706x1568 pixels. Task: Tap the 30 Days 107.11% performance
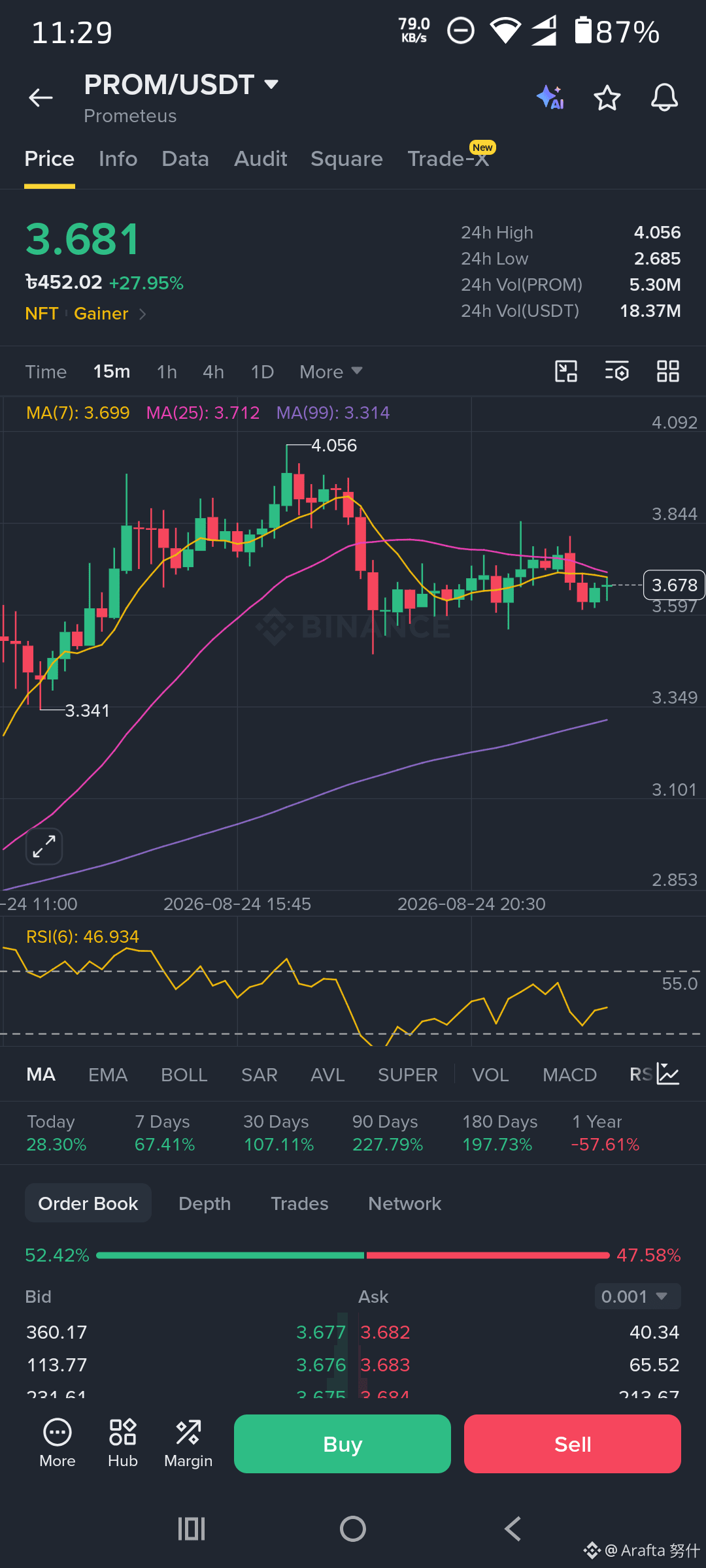point(278,1133)
